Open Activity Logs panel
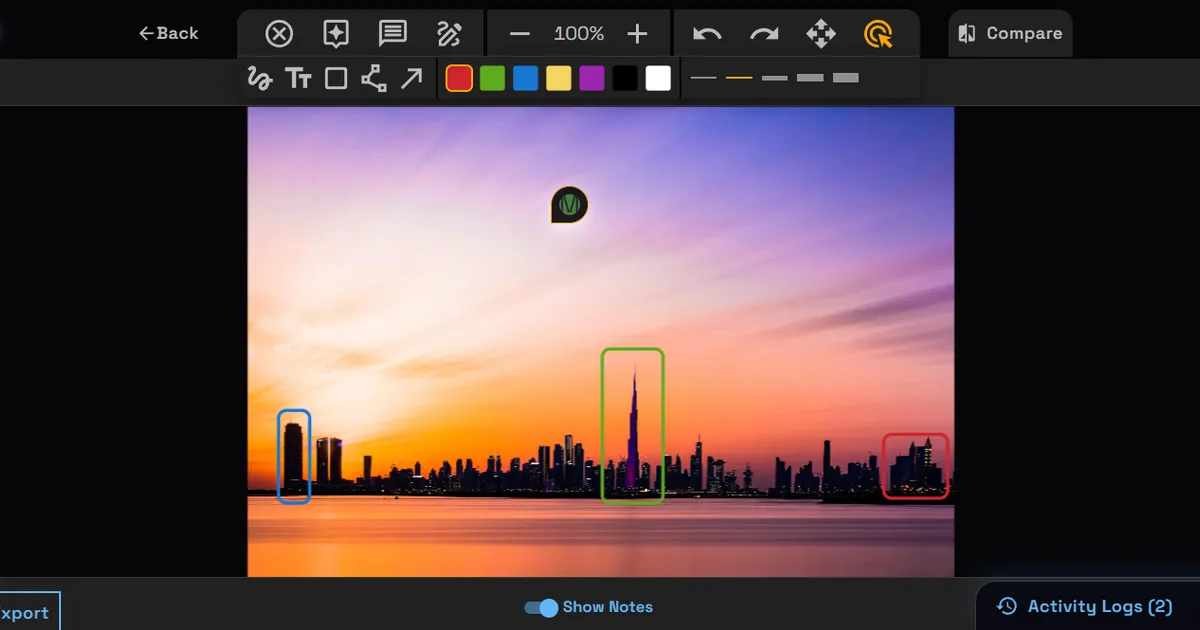The height and width of the screenshot is (630, 1200). click(1086, 606)
